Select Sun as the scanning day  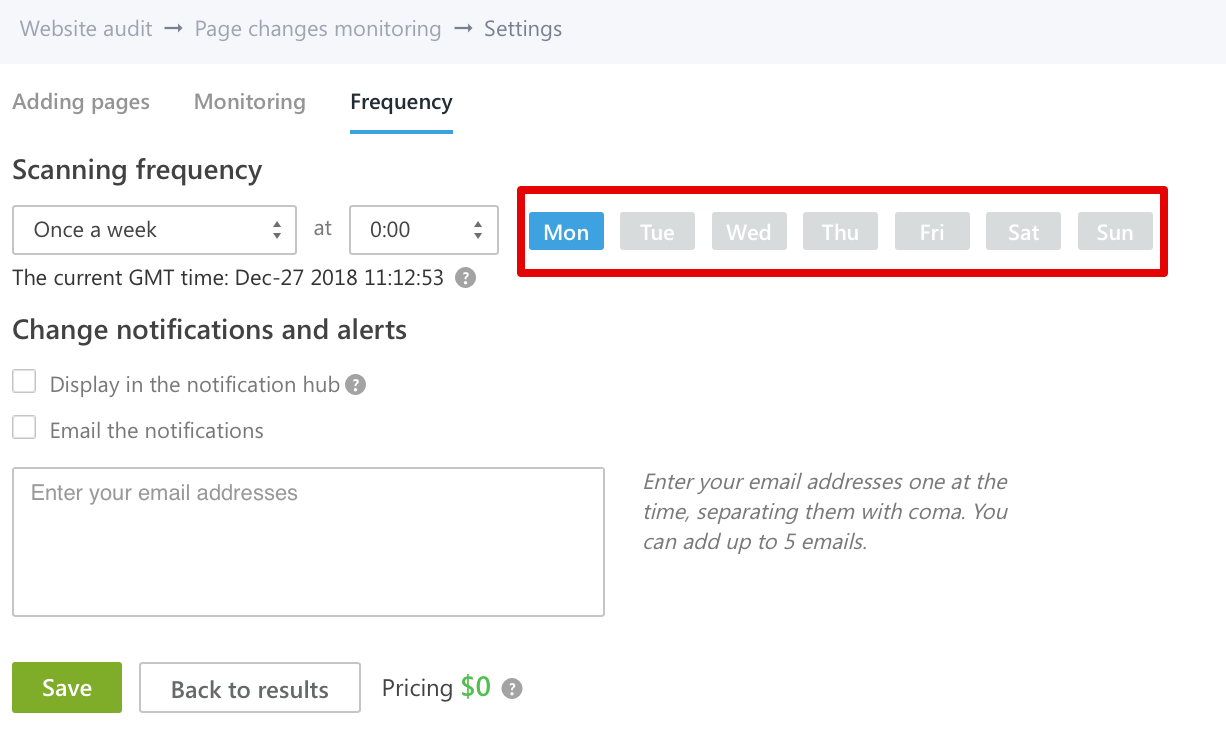click(x=1115, y=232)
